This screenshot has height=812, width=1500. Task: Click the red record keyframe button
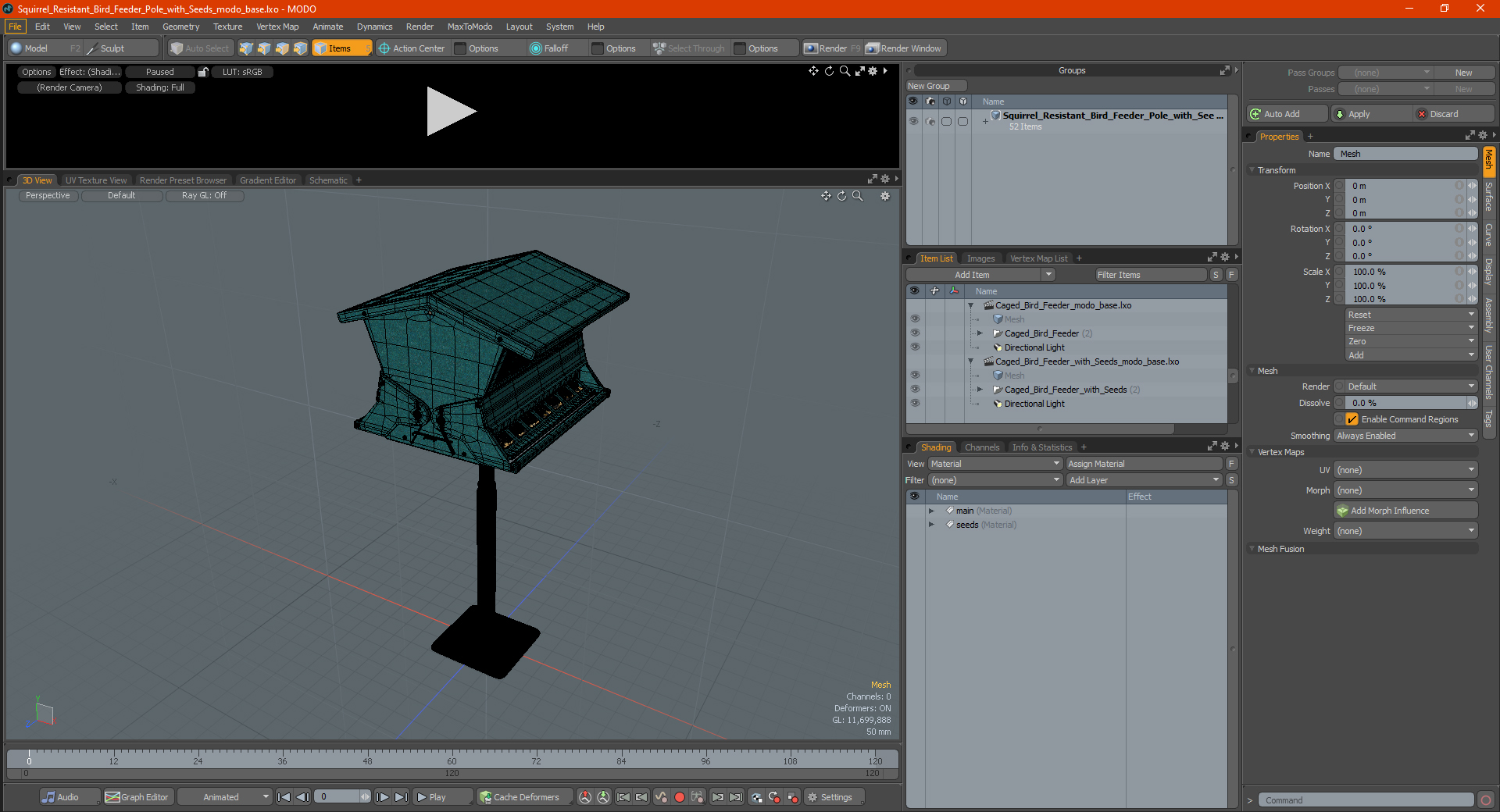tap(680, 797)
